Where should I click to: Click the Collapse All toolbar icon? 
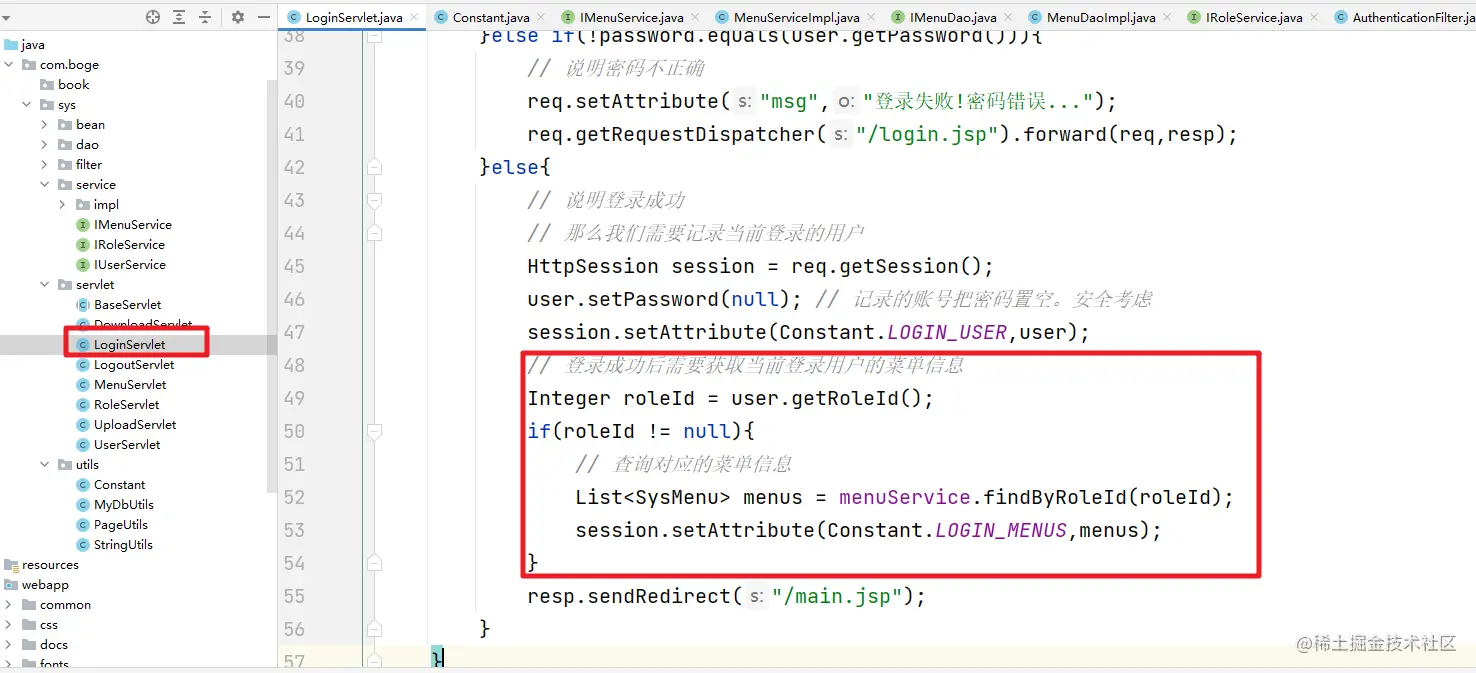coord(205,17)
